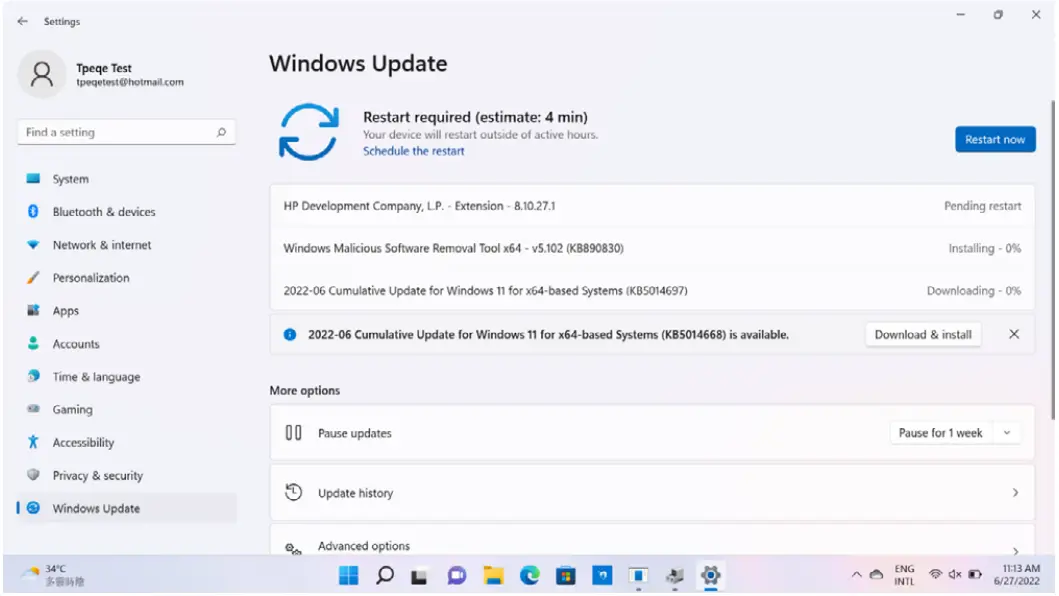The height and width of the screenshot is (596, 1059).
Task: Show hidden icons in the system tray
Action: (x=857, y=575)
